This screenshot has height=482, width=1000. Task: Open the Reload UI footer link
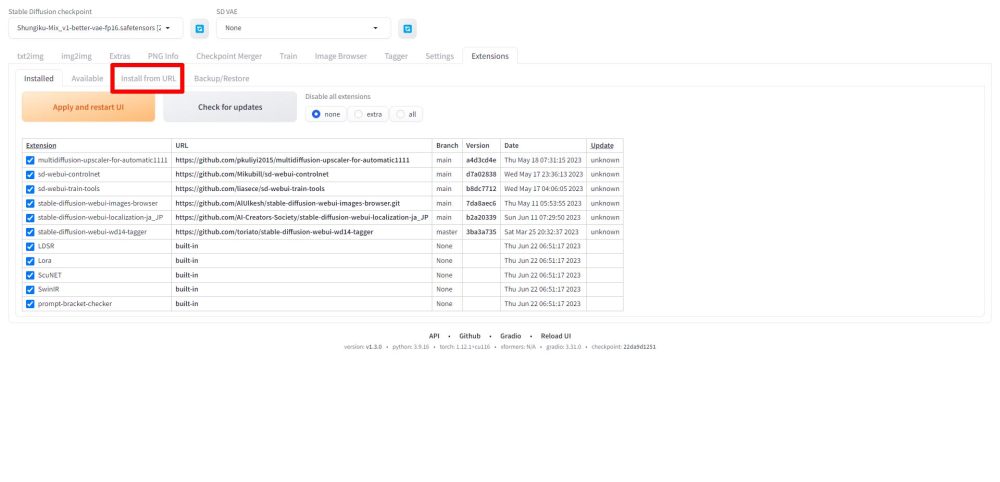pyautogui.click(x=554, y=336)
